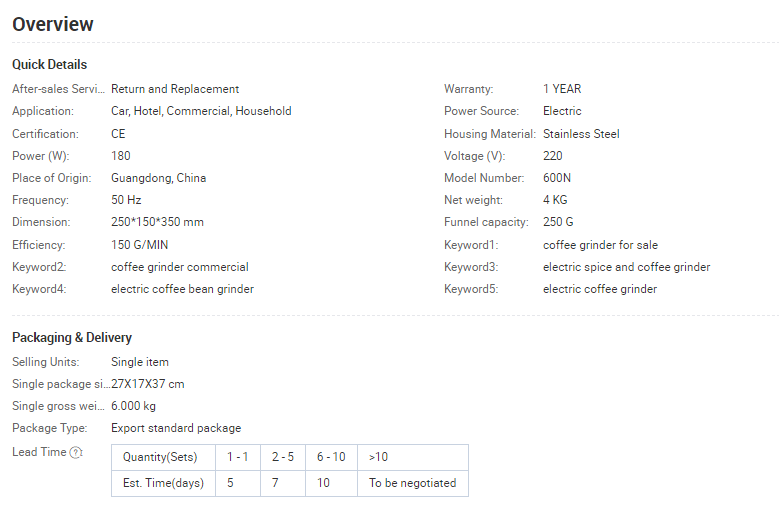Click the 'electric coffee bean grinder' keyword
This screenshot has width=779, height=514.
click(182, 289)
